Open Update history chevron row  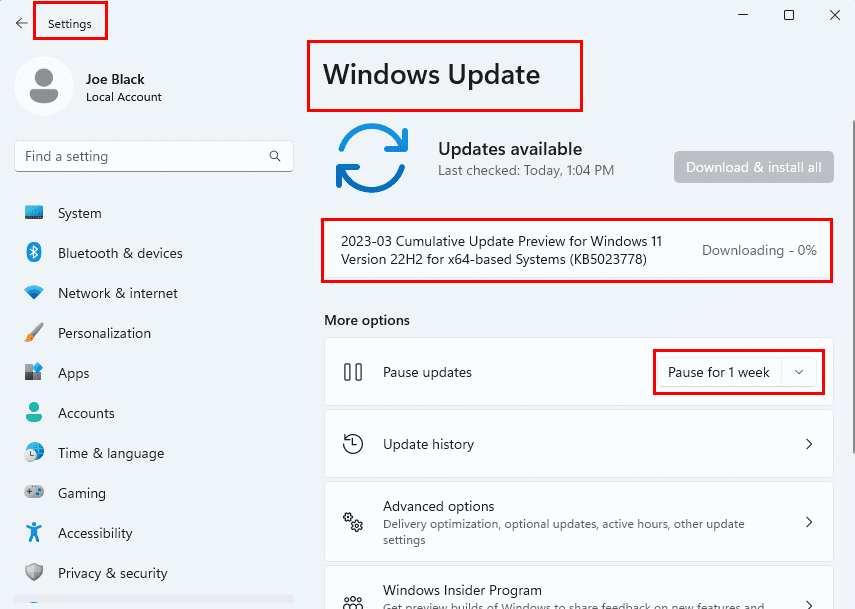[578, 444]
